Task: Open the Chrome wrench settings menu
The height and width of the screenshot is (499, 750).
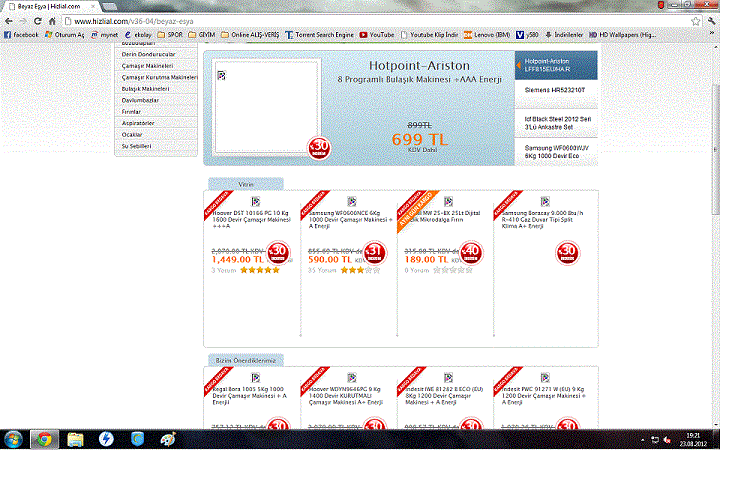Action: 711,22
